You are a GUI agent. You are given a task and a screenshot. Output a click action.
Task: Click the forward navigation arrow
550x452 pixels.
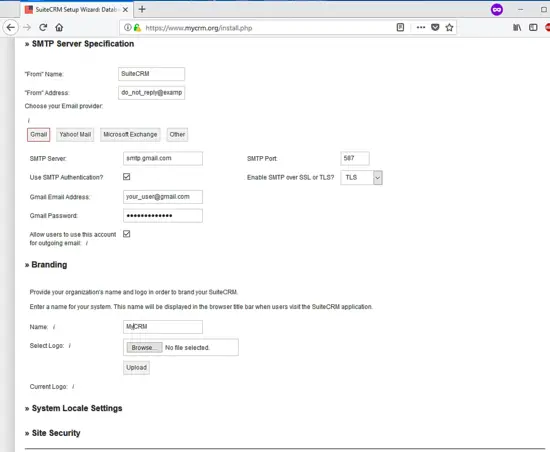(x=27, y=27)
